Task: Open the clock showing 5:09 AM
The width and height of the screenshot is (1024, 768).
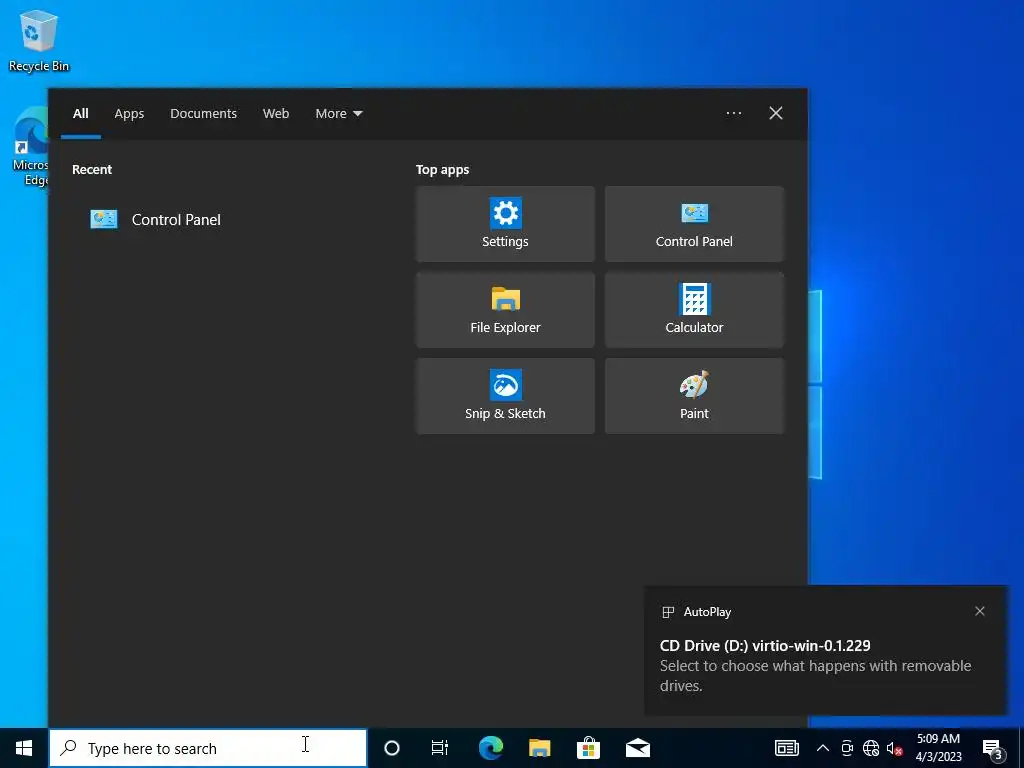Action: [x=938, y=748]
